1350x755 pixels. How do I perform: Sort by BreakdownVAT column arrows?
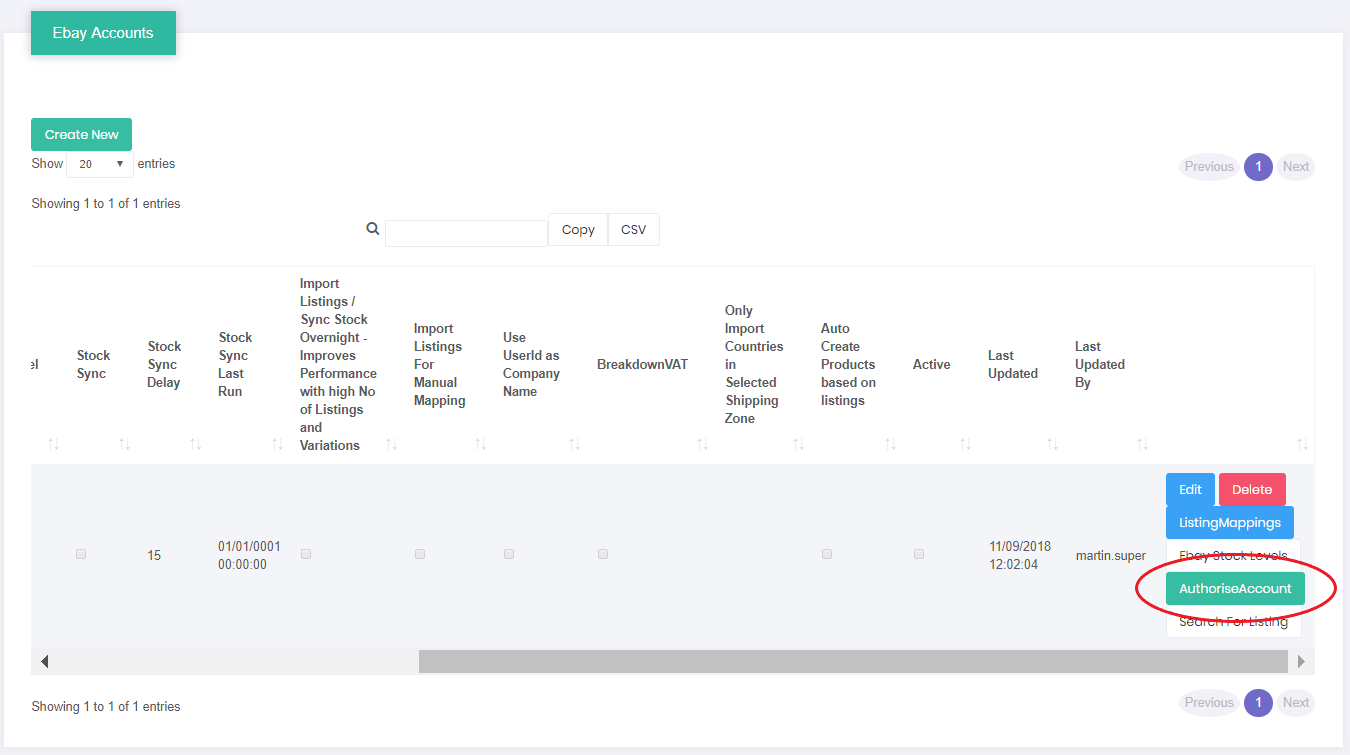click(703, 443)
